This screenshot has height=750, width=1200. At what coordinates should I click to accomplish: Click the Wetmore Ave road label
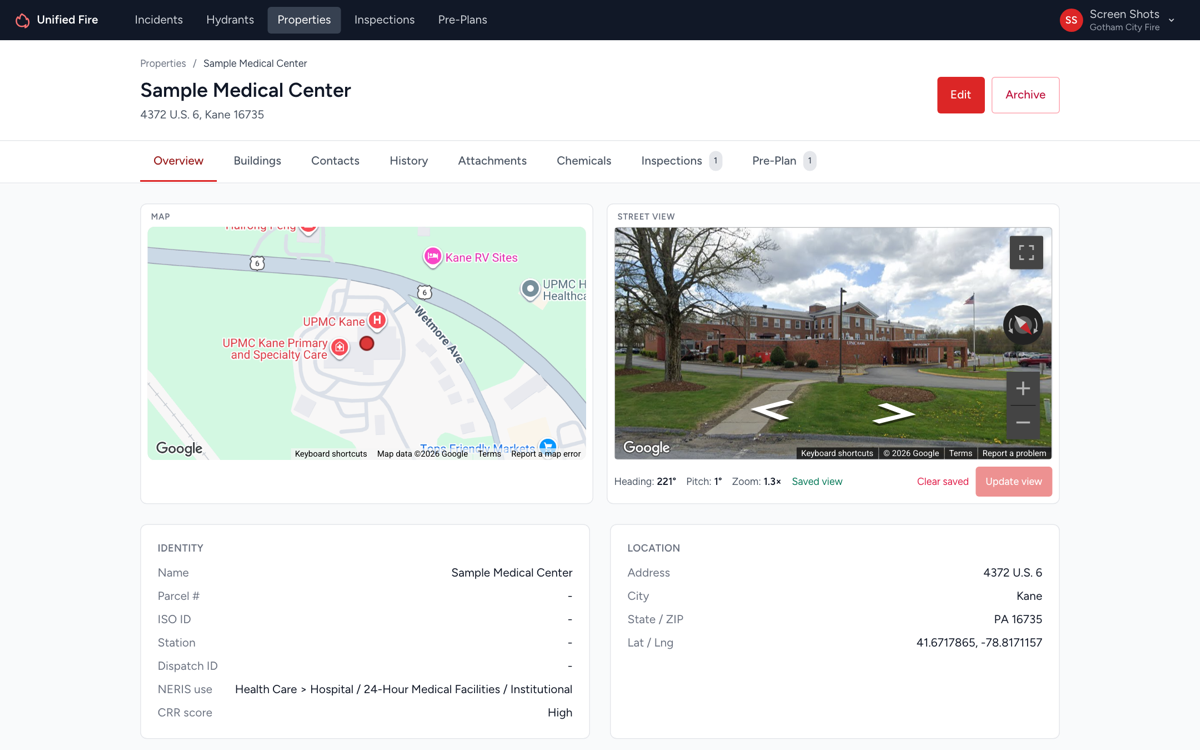[x=439, y=336]
